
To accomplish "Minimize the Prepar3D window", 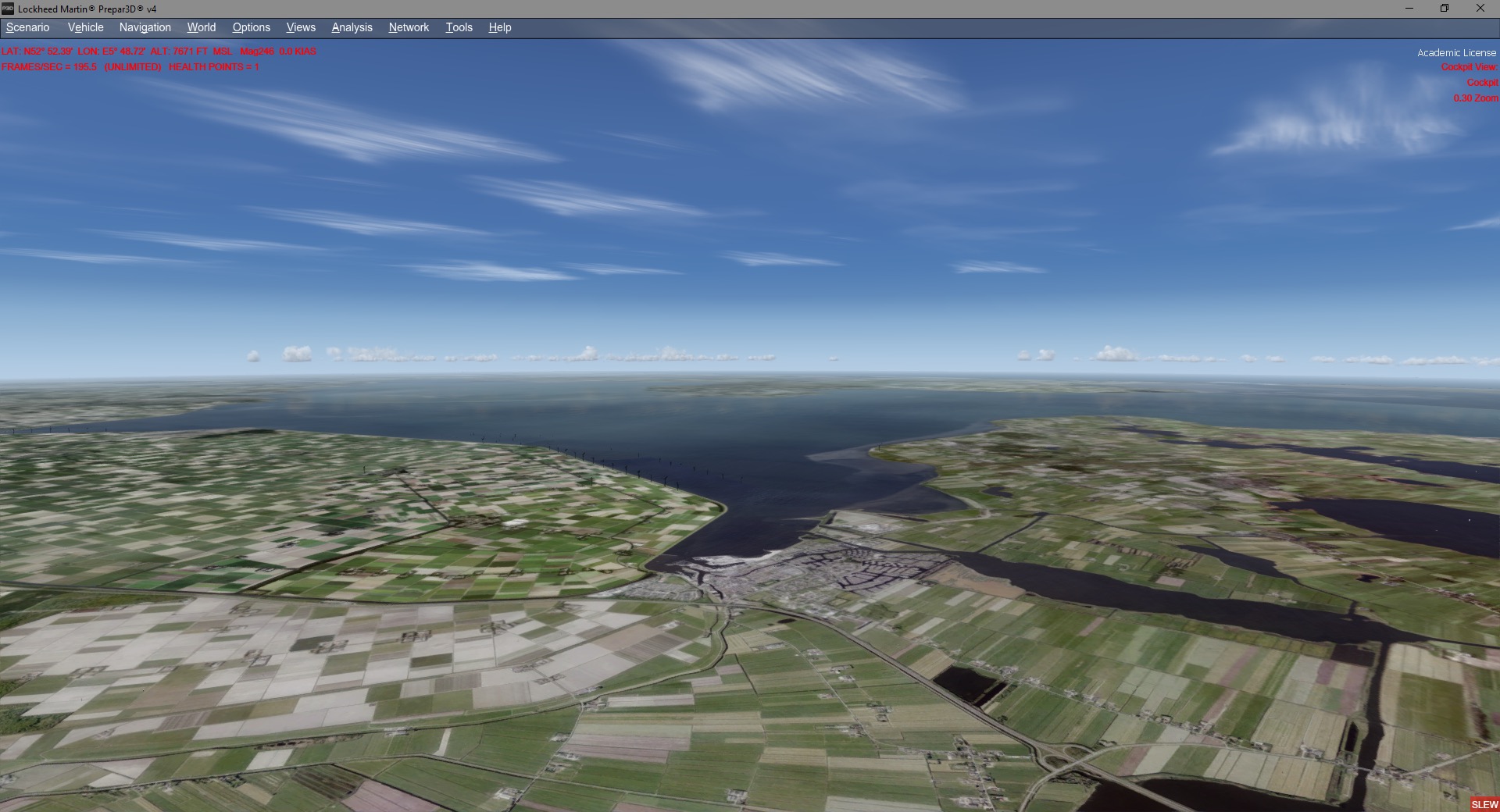I will click(1409, 9).
